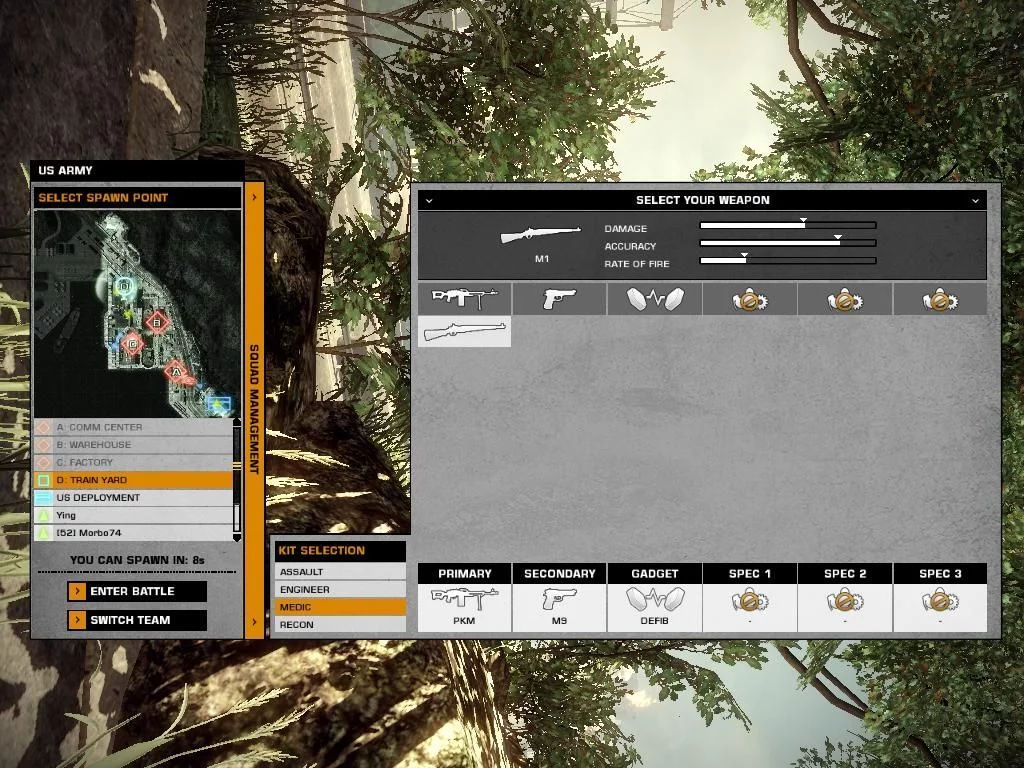This screenshot has width=1024, height=768.
Task: Click the empty Spec 3 loadout slot
Action: 940,608
